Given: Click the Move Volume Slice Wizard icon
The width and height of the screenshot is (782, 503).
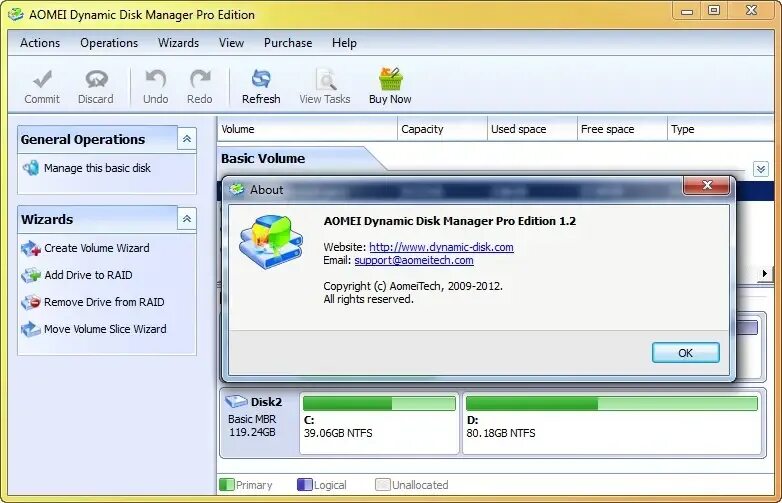Looking at the screenshot, I should pos(31,329).
